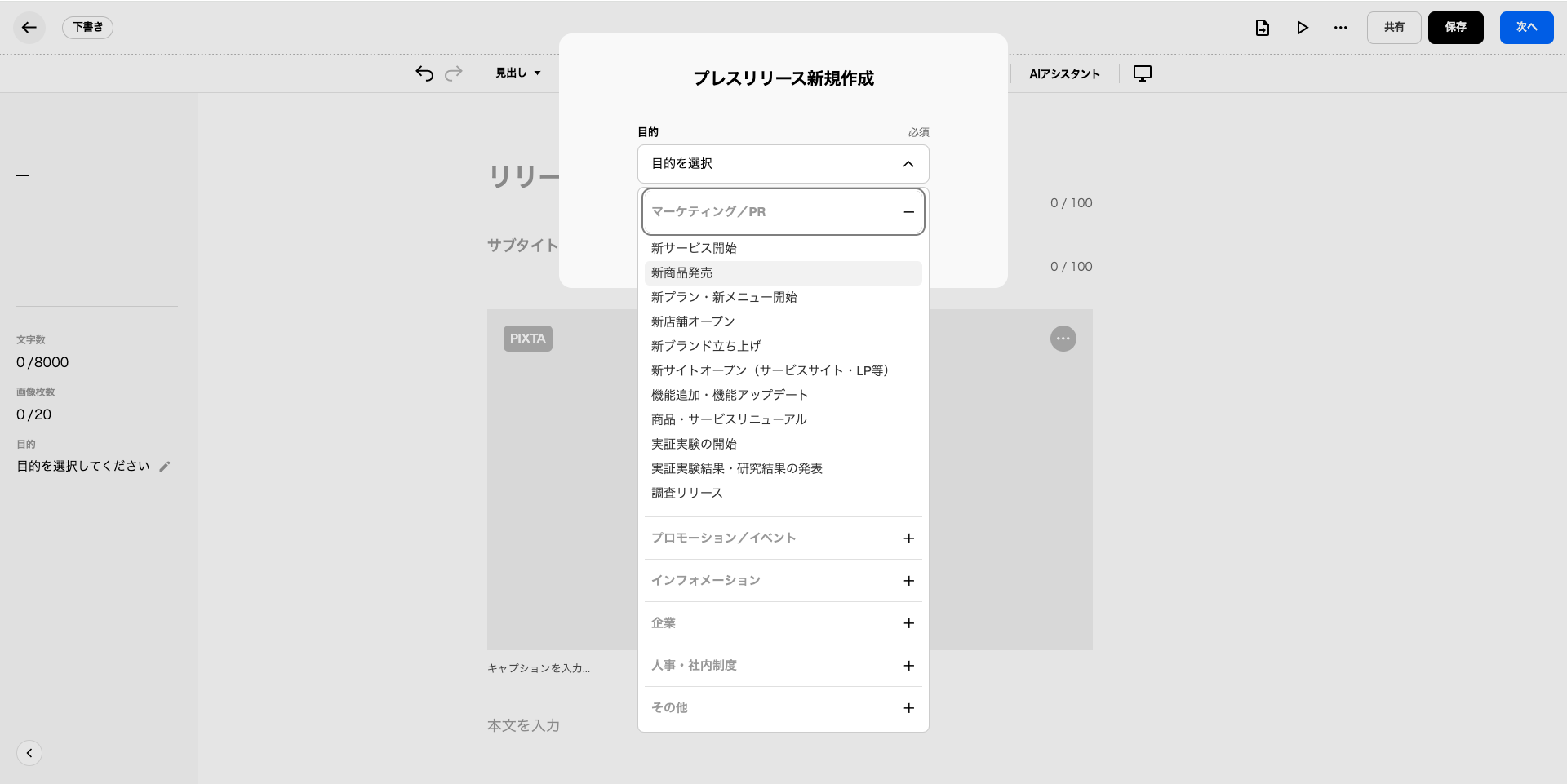Select 新店舗オープン option
This screenshot has height=784, width=1567.
[783, 321]
